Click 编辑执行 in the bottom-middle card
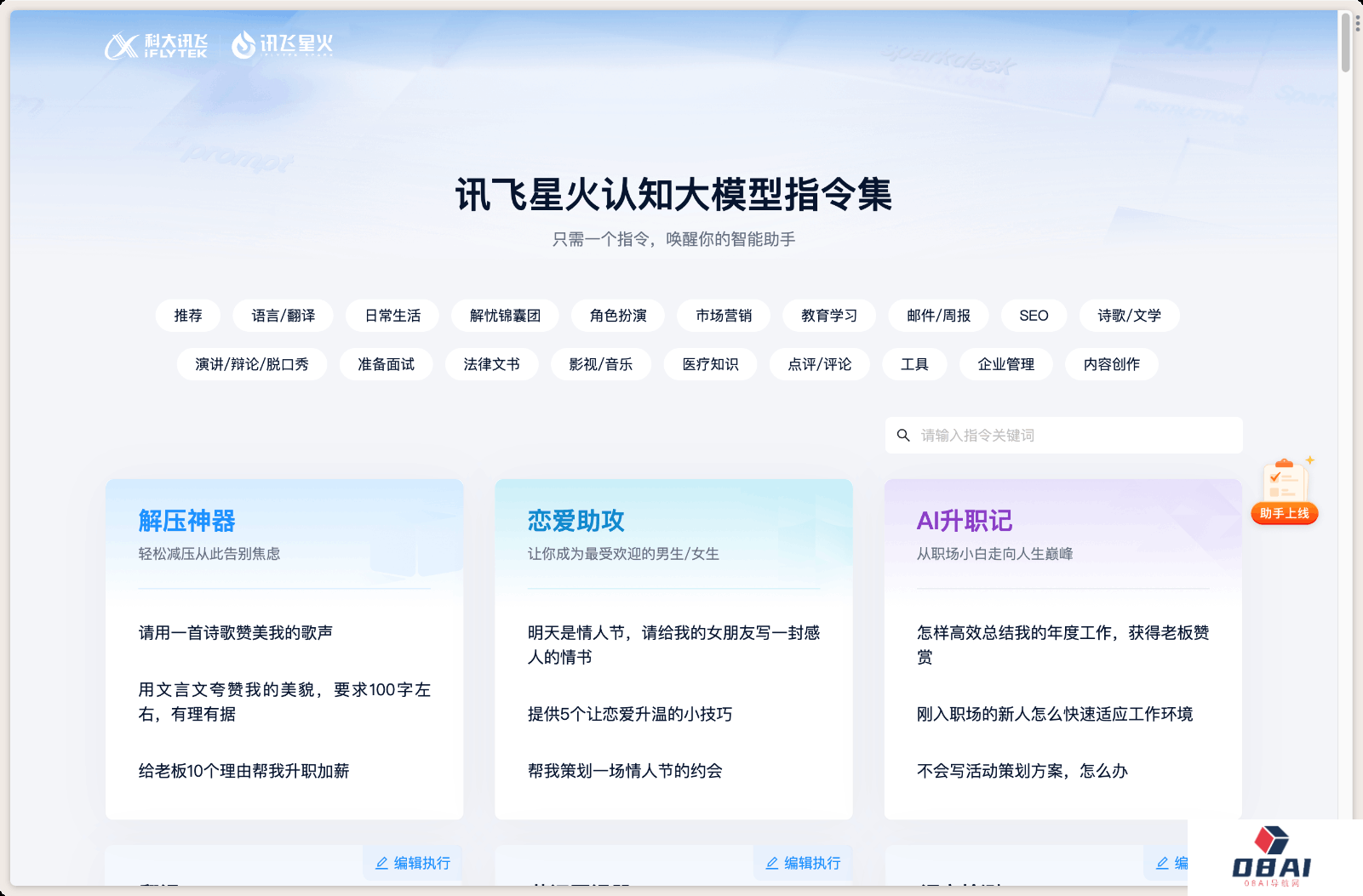The height and width of the screenshot is (896, 1363). click(803, 863)
